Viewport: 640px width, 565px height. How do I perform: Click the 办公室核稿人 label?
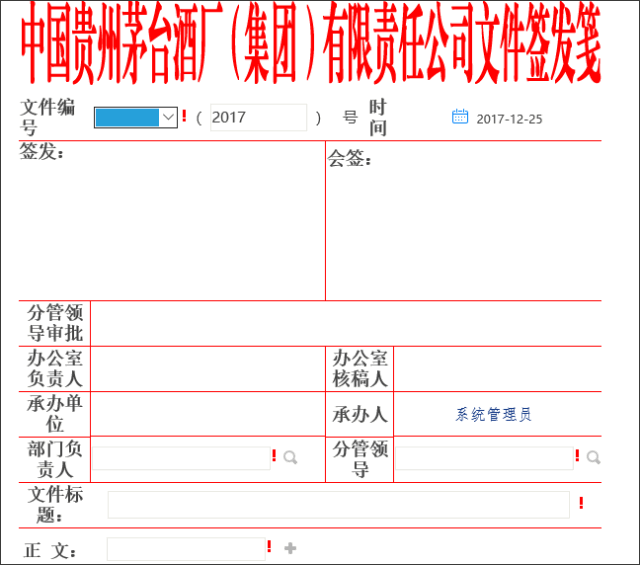pyautogui.click(x=360, y=369)
